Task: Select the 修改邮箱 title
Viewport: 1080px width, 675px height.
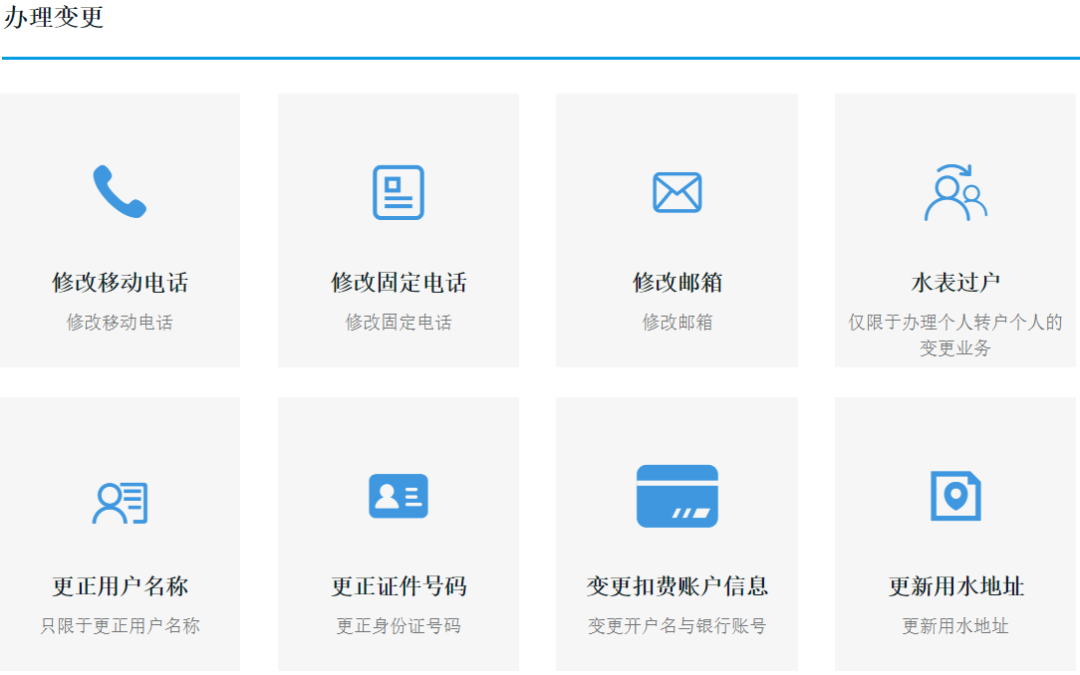Action: (677, 283)
